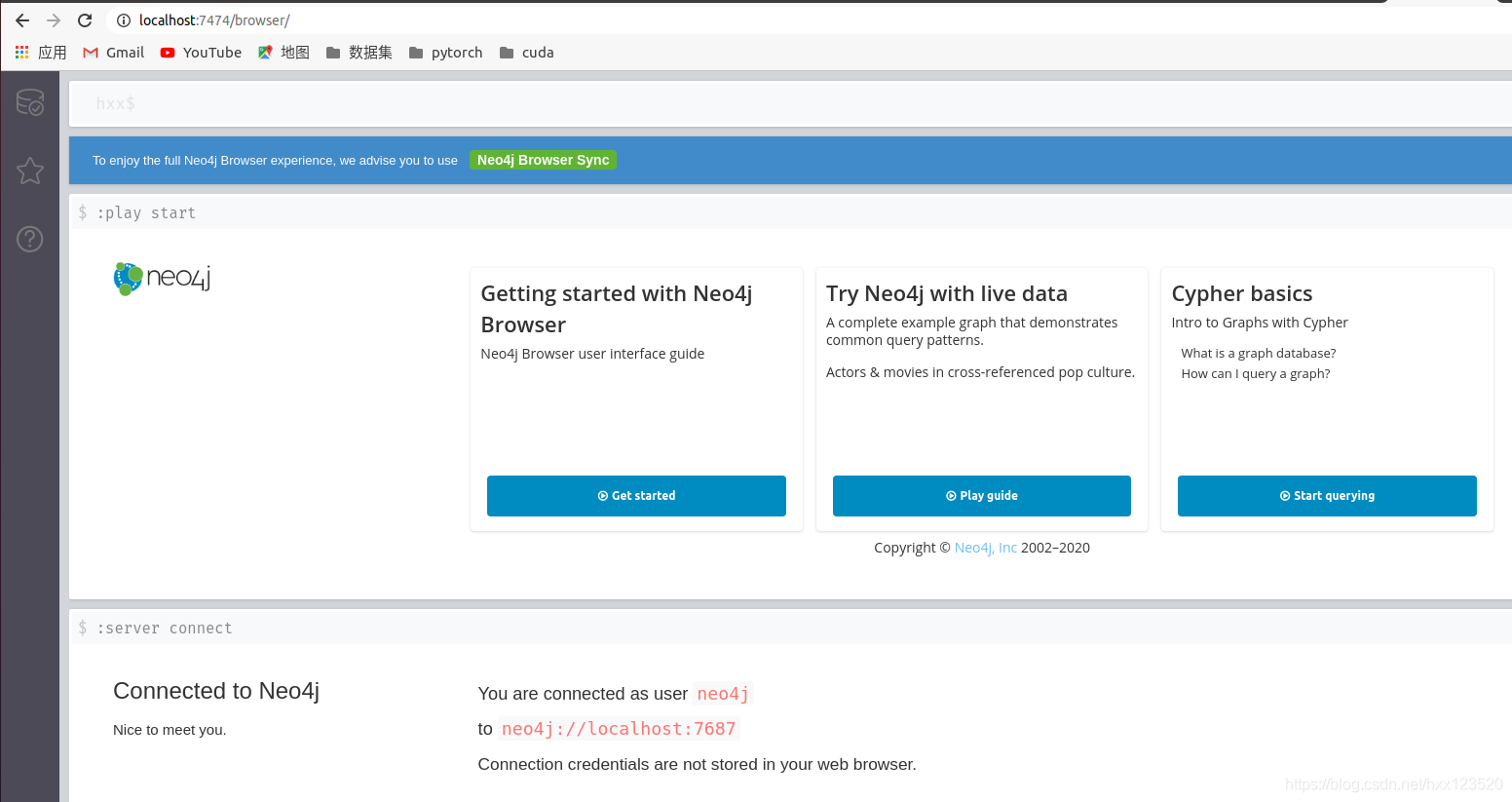Click the :play start command text
This screenshot has width=1512, height=802.
click(146, 213)
